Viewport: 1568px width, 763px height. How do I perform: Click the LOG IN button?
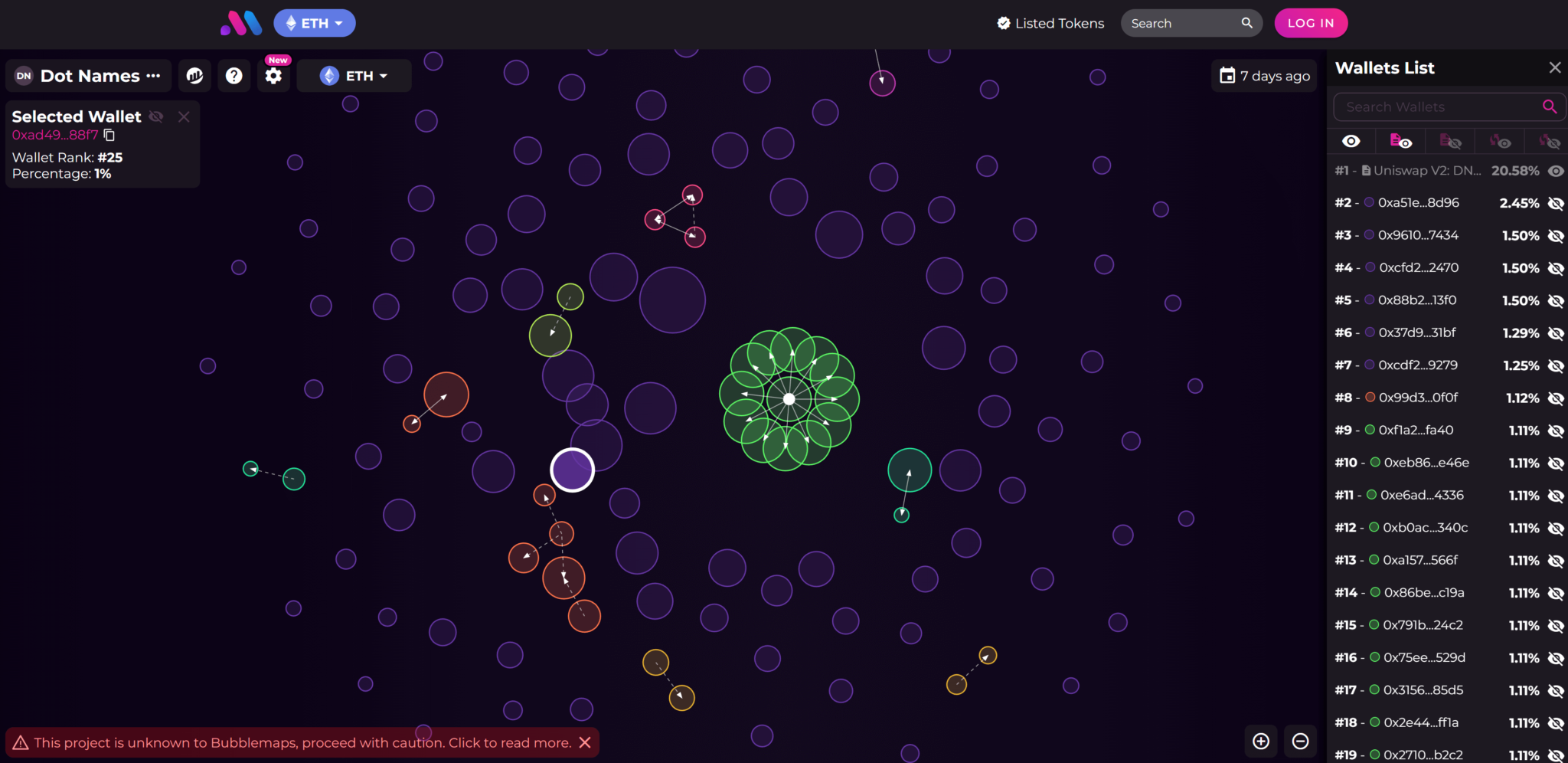click(x=1311, y=23)
